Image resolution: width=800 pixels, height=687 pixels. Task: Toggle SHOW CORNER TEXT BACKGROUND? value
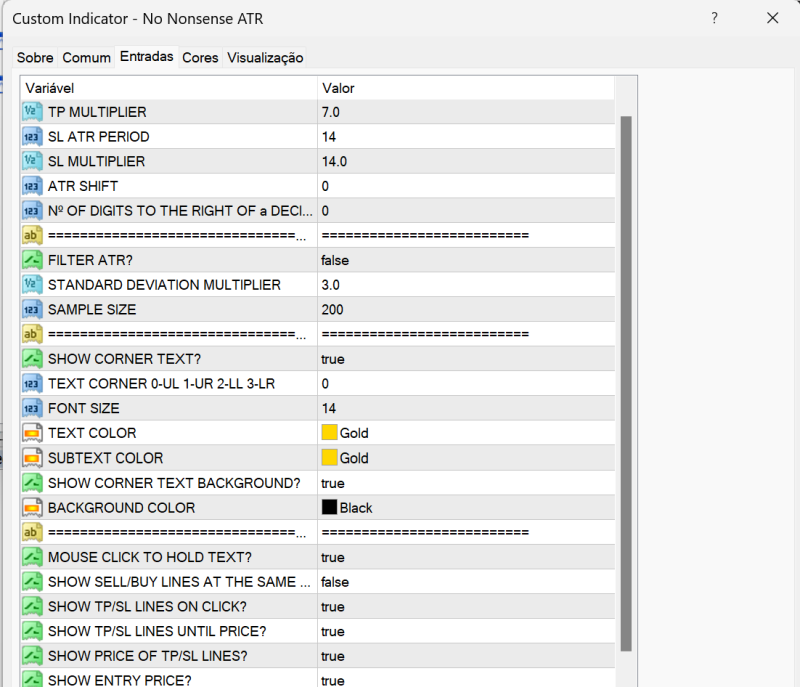[333, 483]
